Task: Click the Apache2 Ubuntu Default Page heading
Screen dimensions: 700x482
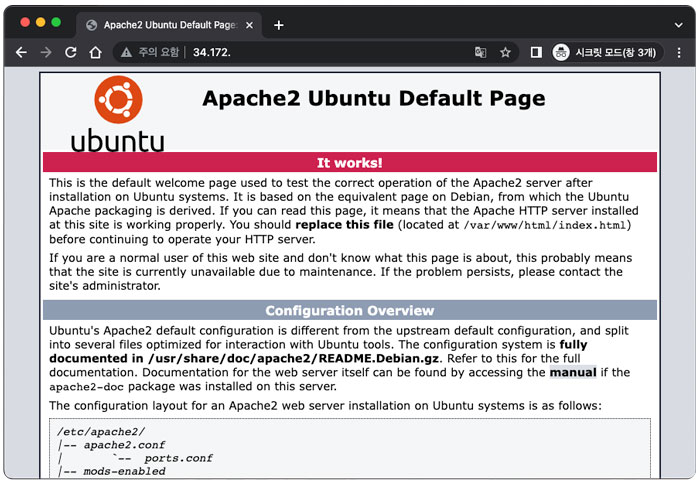Action: 374,98
